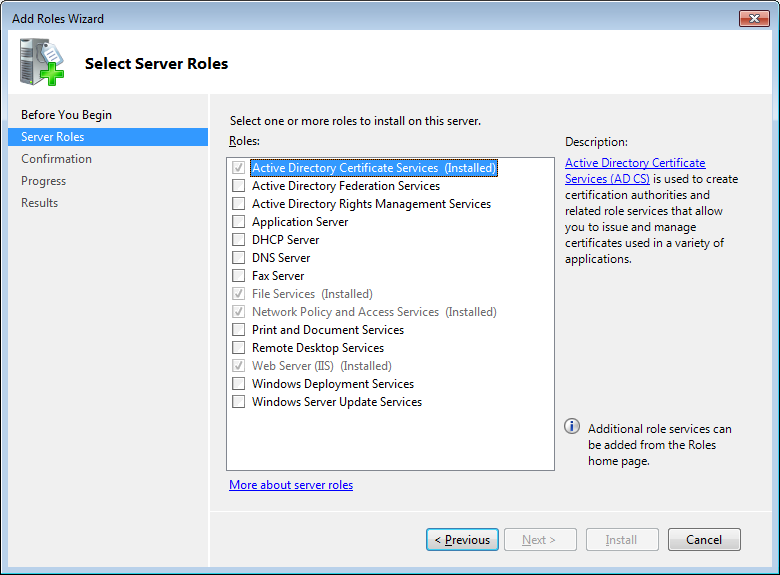Check the Application Server role
The height and width of the screenshot is (575, 780).
pyautogui.click(x=238, y=222)
